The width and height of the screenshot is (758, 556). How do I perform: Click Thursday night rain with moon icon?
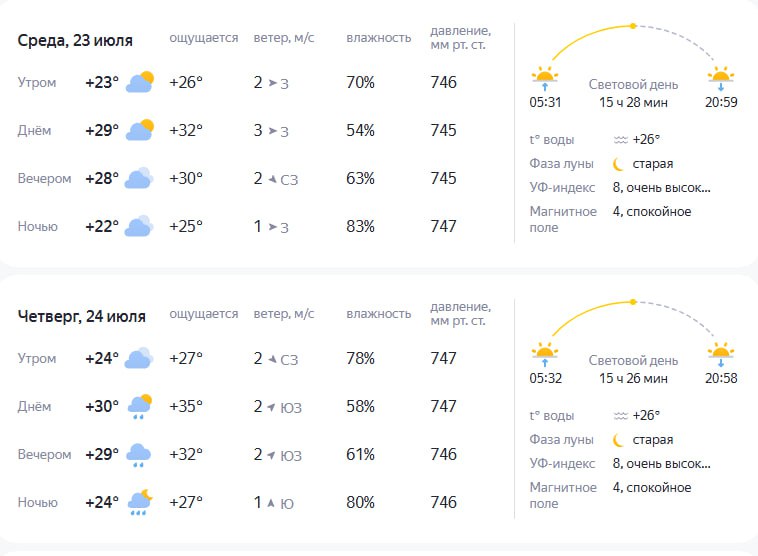pos(140,502)
